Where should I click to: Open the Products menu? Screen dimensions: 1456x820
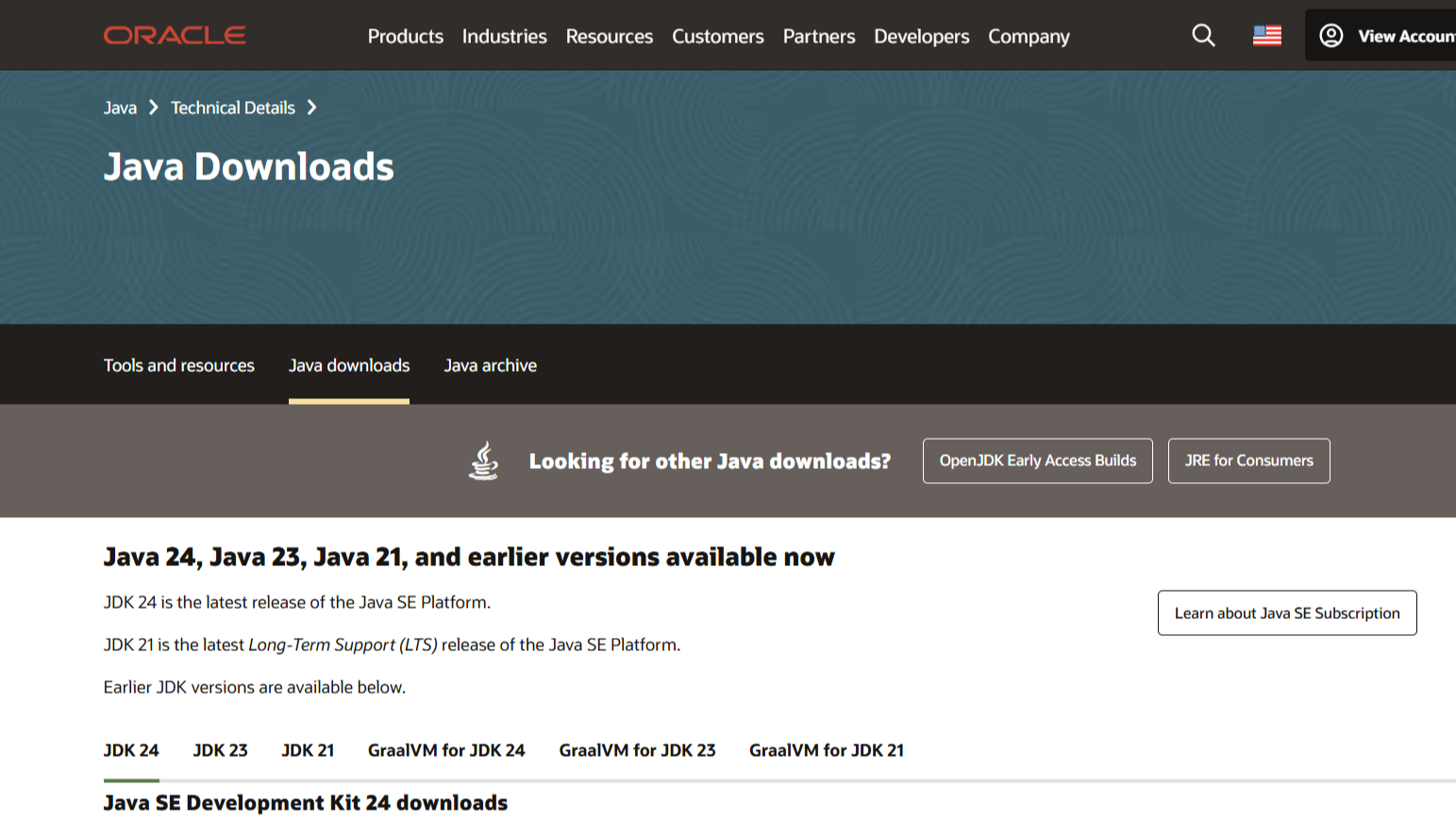405,36
